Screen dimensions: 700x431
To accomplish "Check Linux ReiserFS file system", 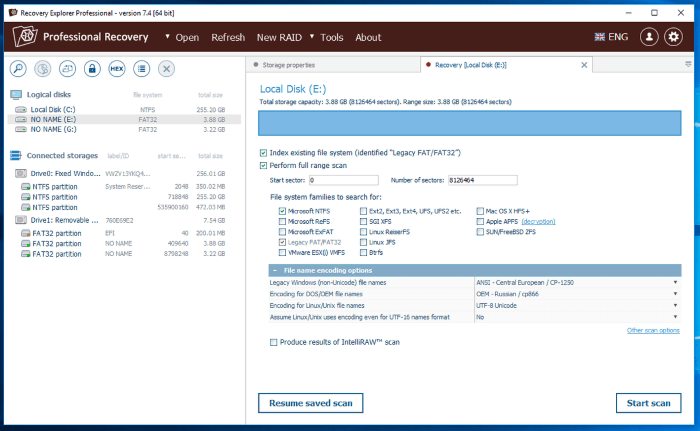I will click(363, 232).
